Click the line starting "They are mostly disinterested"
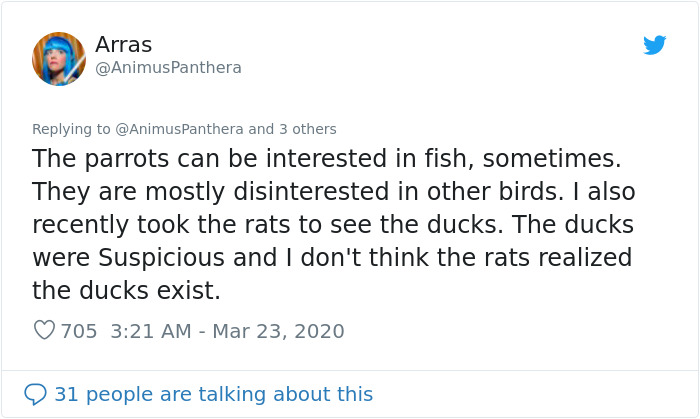This screenshot has height=419, width=700. (x=333, y=191)
